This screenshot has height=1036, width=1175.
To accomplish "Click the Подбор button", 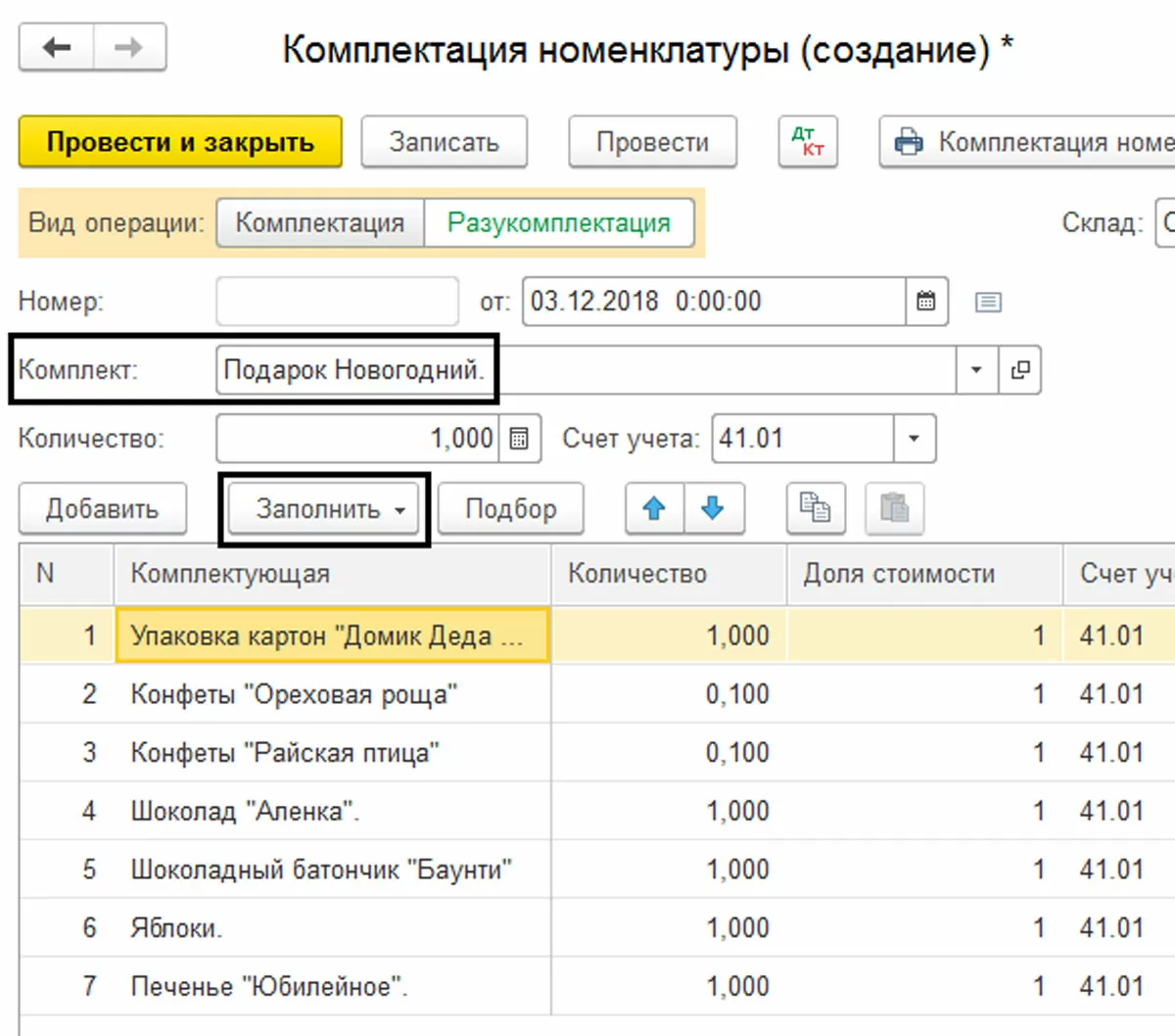I will point(510,509).
